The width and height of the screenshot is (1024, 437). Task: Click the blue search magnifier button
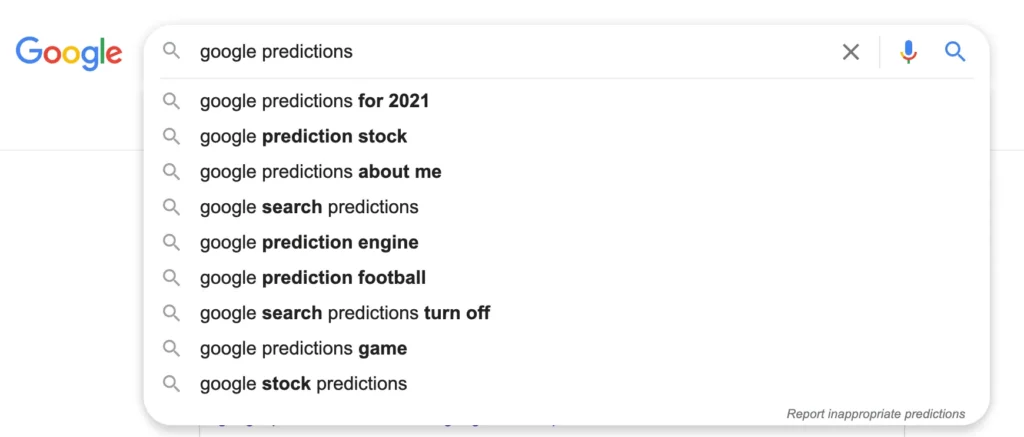pos(955,52)
